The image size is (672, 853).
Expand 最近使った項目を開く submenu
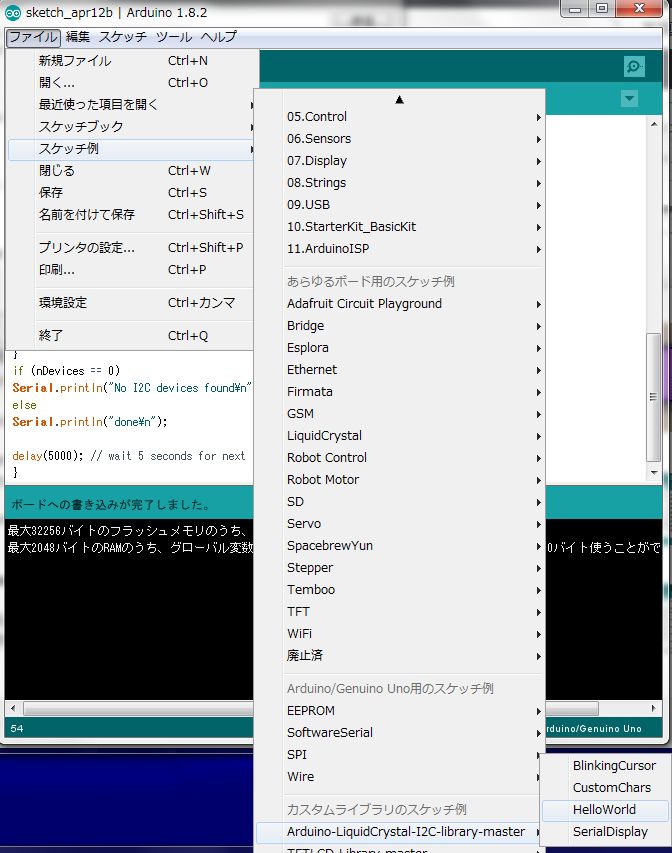(x=131, y=104)
